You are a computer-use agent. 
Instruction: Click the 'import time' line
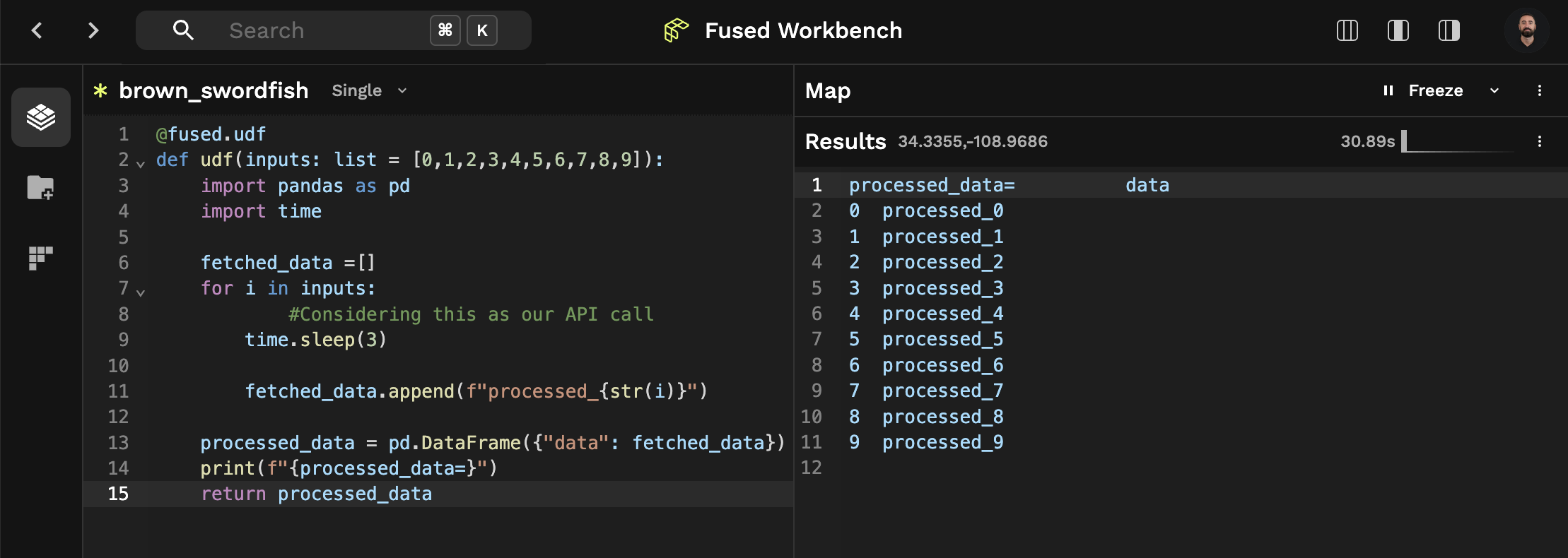tap(261, 211)
